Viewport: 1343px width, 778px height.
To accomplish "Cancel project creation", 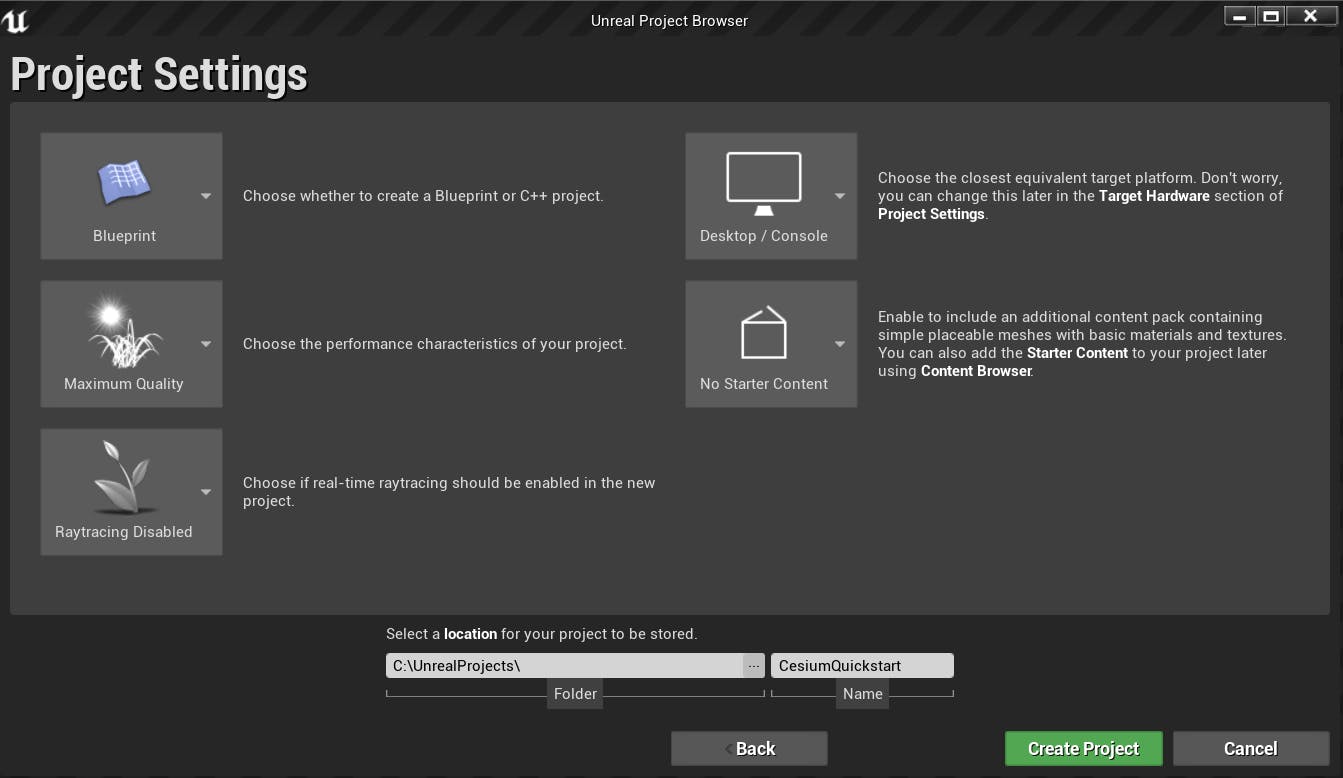I will 1250,748.
